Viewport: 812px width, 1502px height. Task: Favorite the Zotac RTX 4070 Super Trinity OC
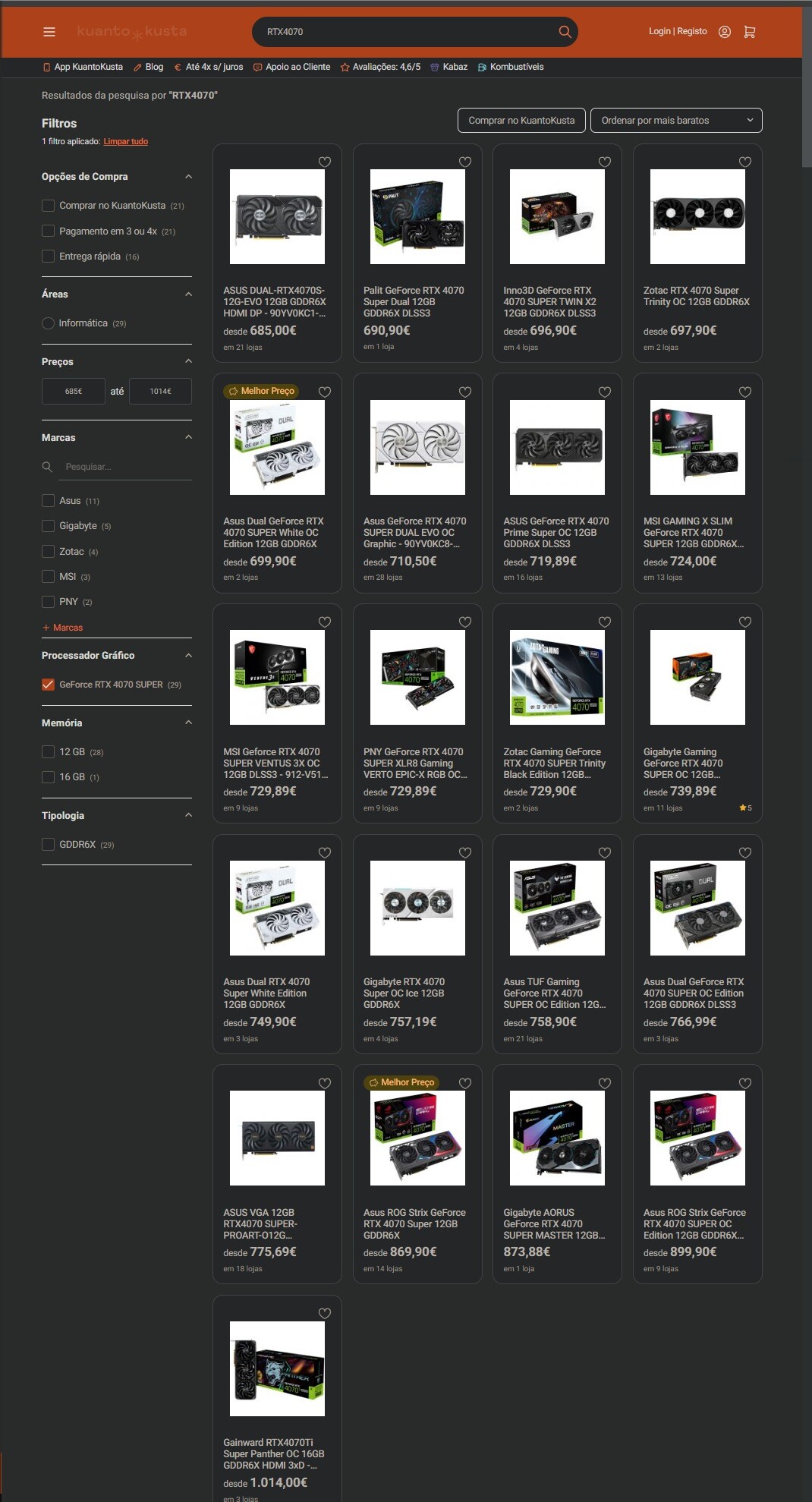[745, 162]
